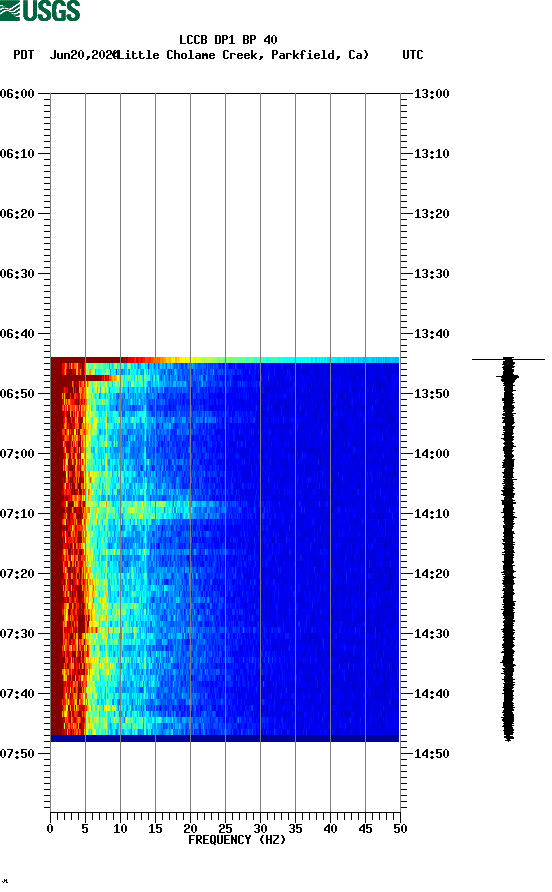Click the seismogram waveform trace
This screenshot has height=892, width=552.
(x=508, y=549)
